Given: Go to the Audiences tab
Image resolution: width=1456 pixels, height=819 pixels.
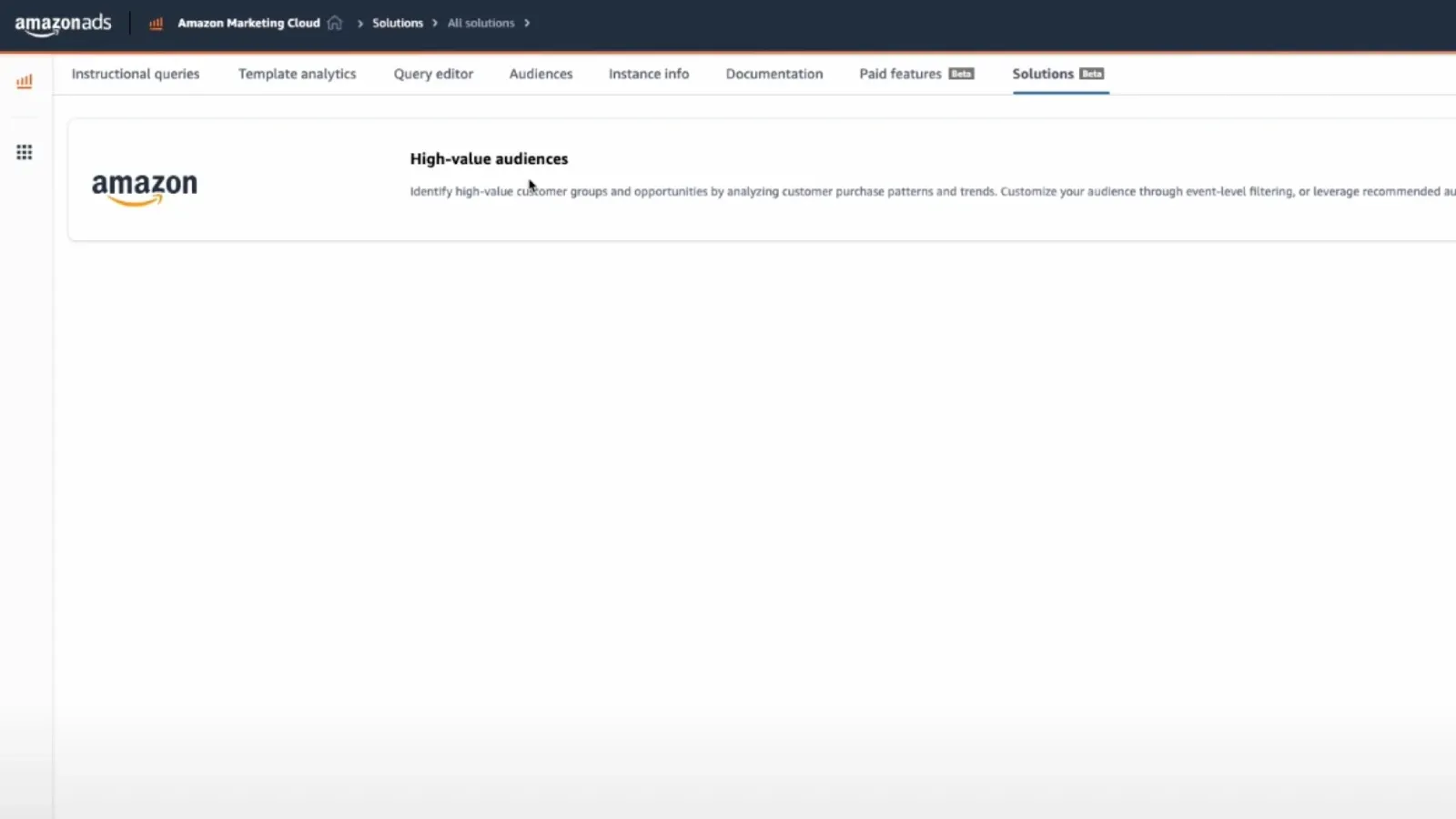Looking at the screenshot, I should click(541, 74).
